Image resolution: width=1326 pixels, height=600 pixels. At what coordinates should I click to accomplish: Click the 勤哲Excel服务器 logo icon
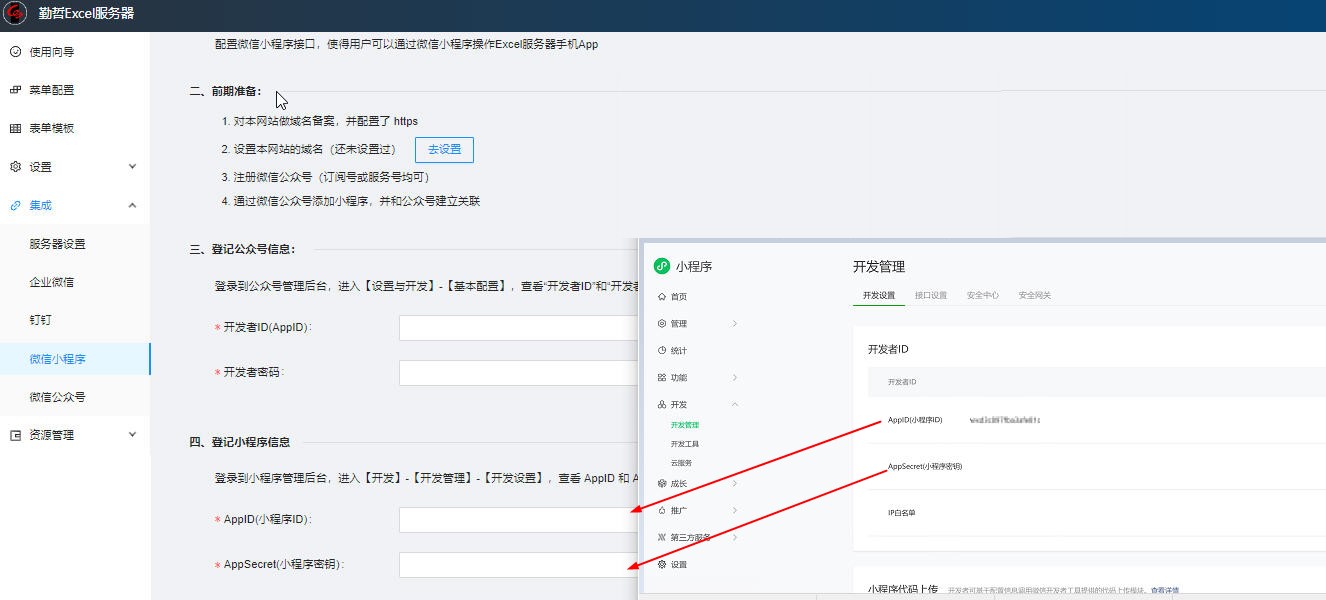[15, 14]
